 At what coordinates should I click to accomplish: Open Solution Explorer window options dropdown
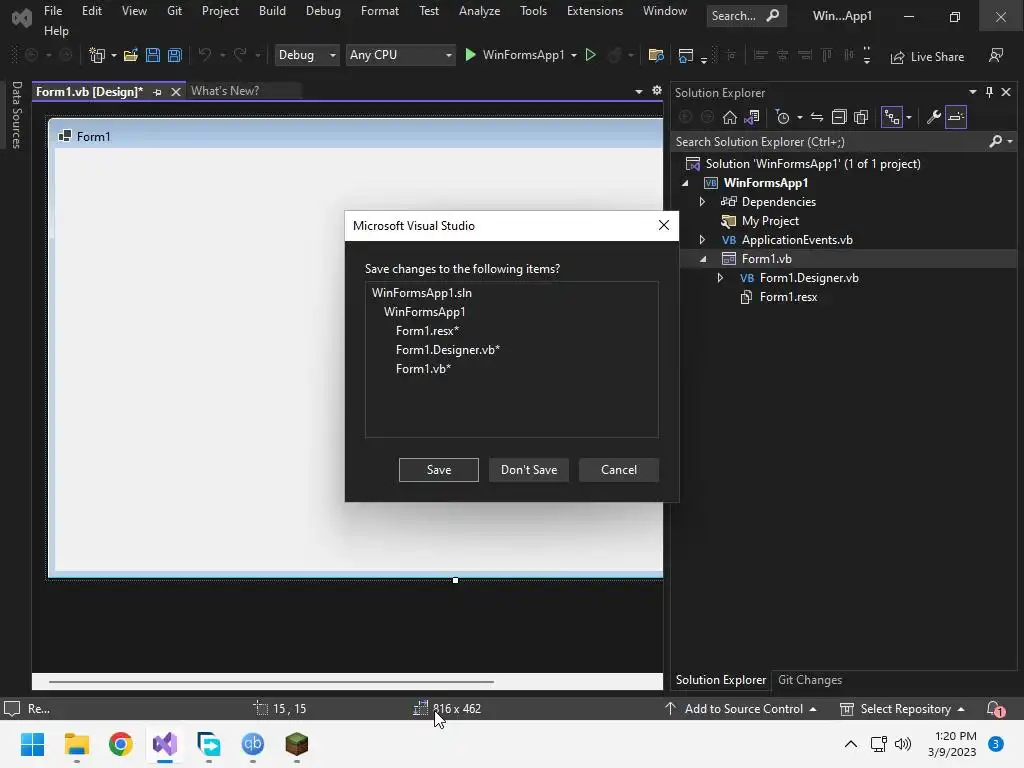[972, 92]
